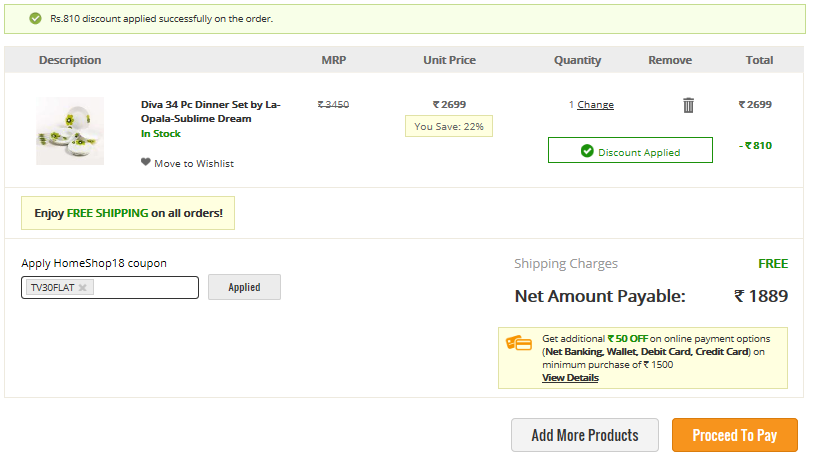This screenshot has height=463, width=824.
Task: Focus the HomeShop18 coupon input field
Action: pyautogui.click(x=110, y=287)
